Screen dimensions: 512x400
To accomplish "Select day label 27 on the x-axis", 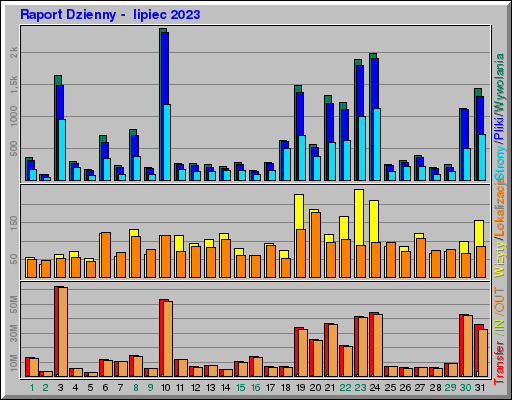I will click(x=420, y=388).
